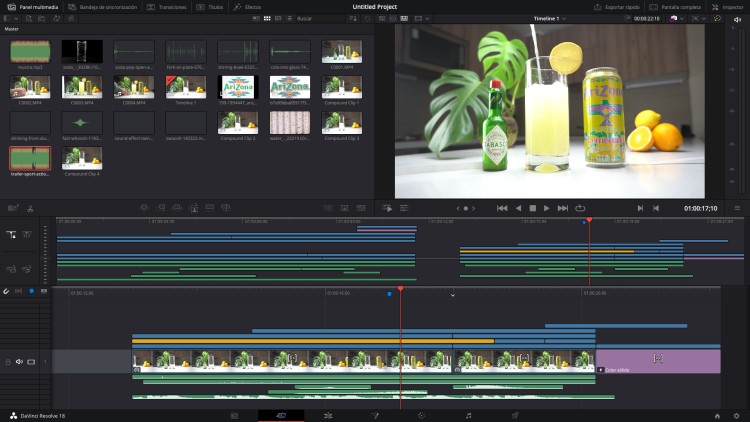Click the jog wheel dot control
This screenshot has height=422, width=750.
(x=465, y=208)
